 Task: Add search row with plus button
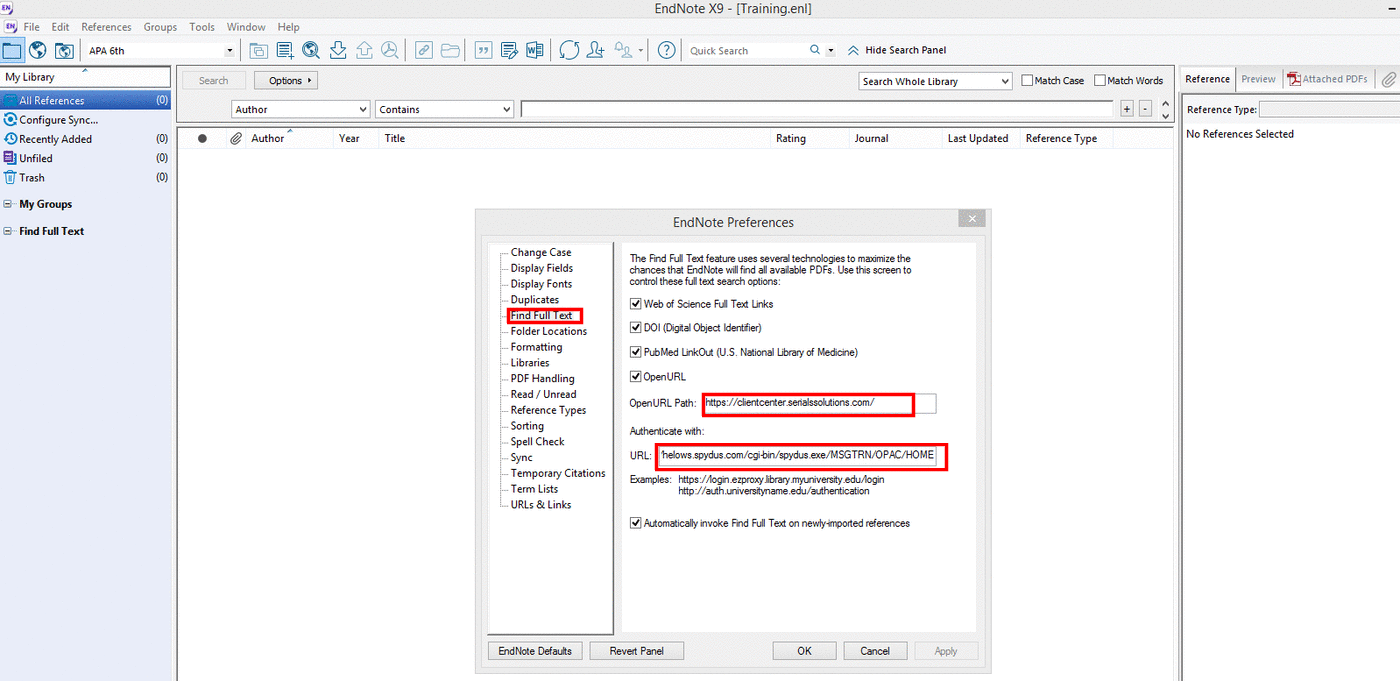pyautogui.click(x=1127, y=109)
